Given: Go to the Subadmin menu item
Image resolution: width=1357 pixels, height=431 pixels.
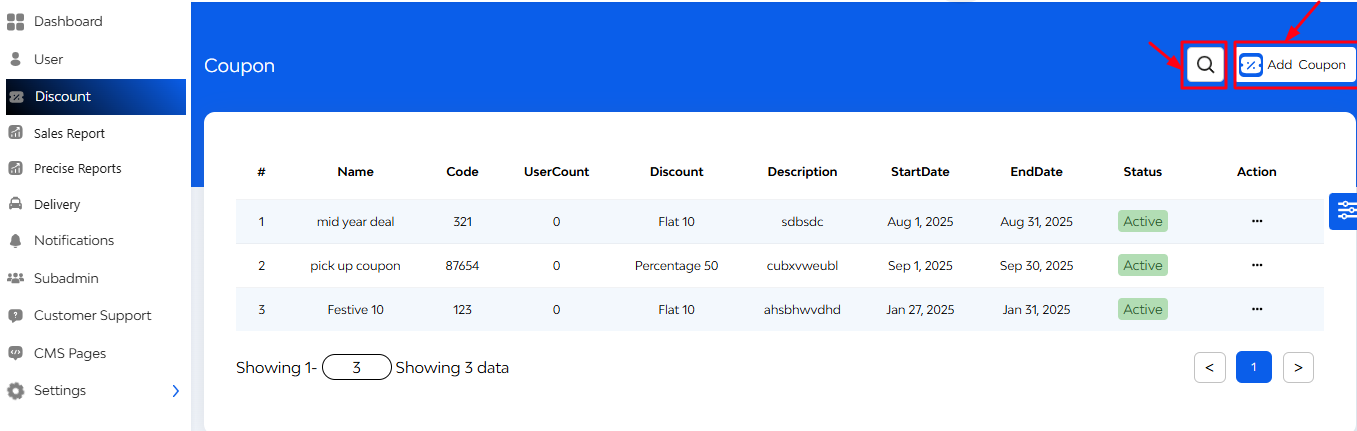Looking at the screenshot, I should [x=66, y=278].
